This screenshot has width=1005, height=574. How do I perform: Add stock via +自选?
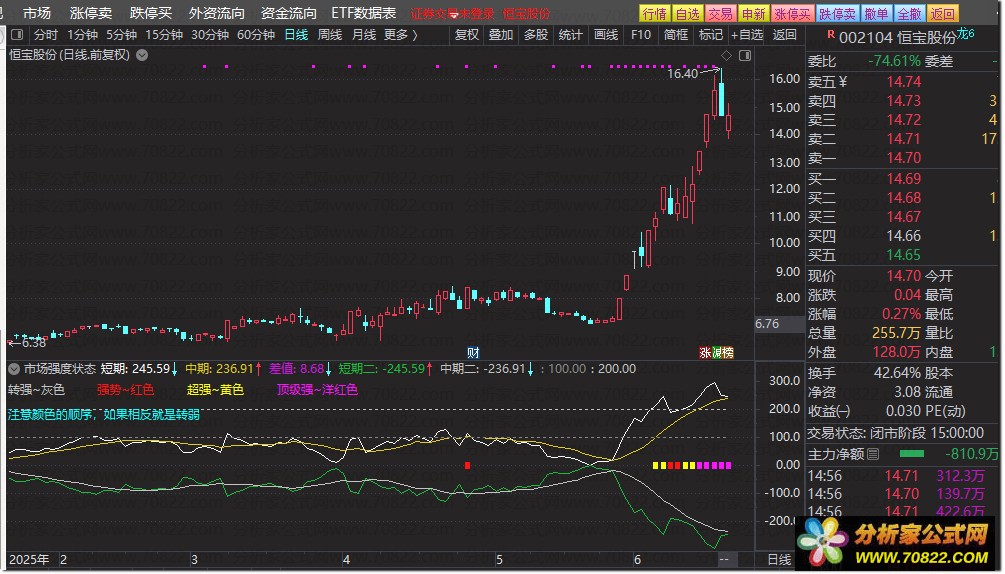tap(747, 35)
